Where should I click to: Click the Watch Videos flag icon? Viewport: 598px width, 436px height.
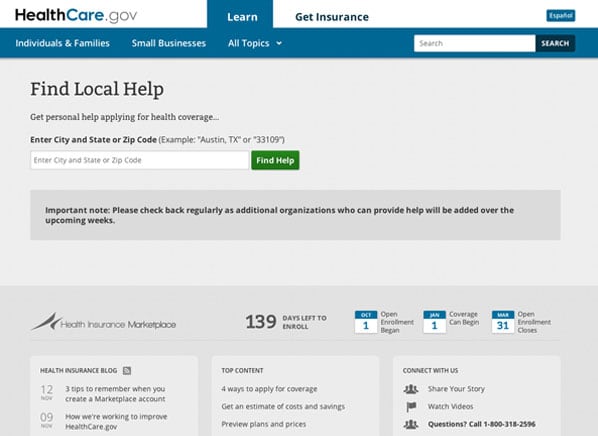(x=411, y=407)
